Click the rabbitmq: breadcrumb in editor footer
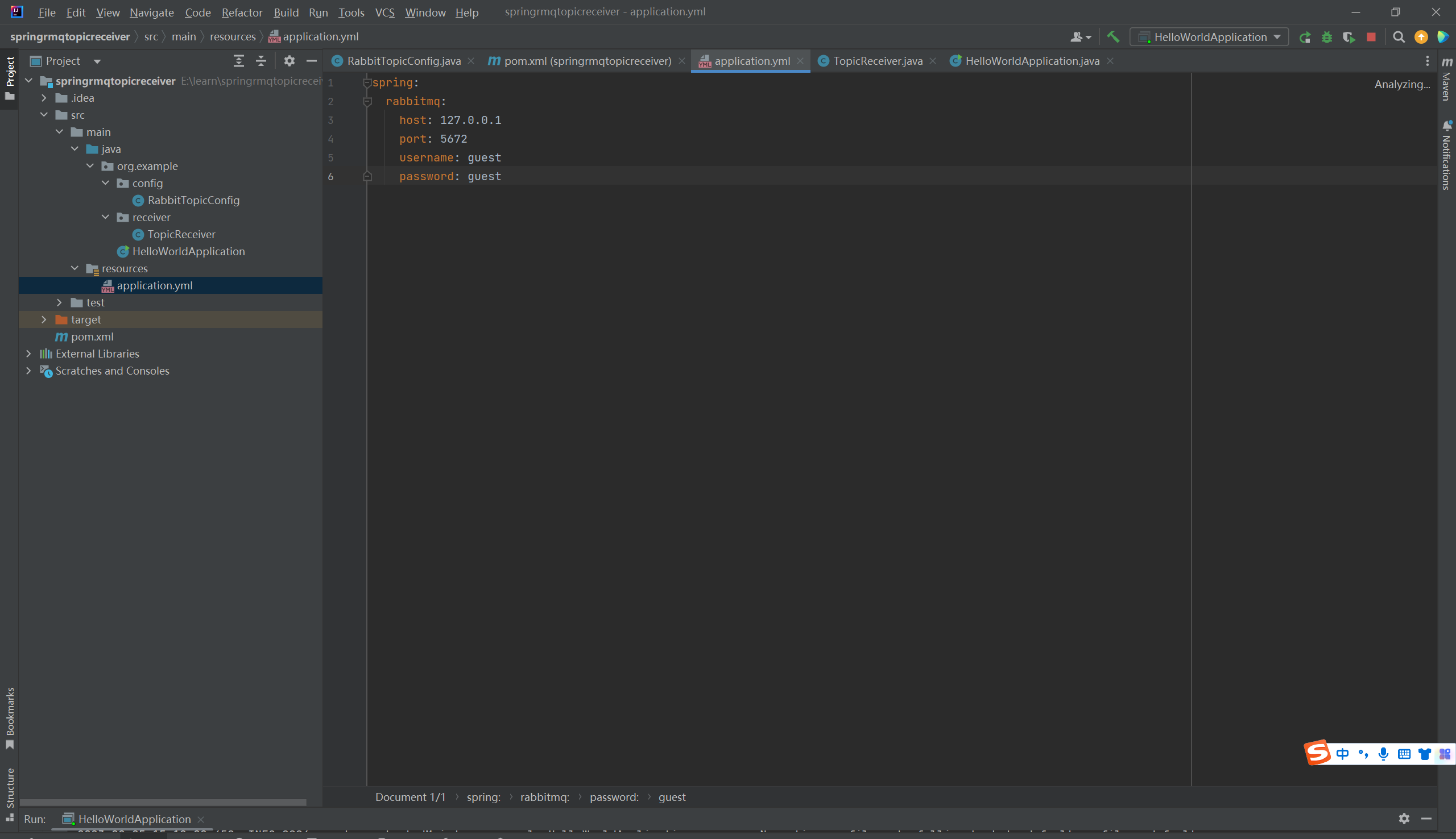1456x839 pixels. [x=544, y=797]
